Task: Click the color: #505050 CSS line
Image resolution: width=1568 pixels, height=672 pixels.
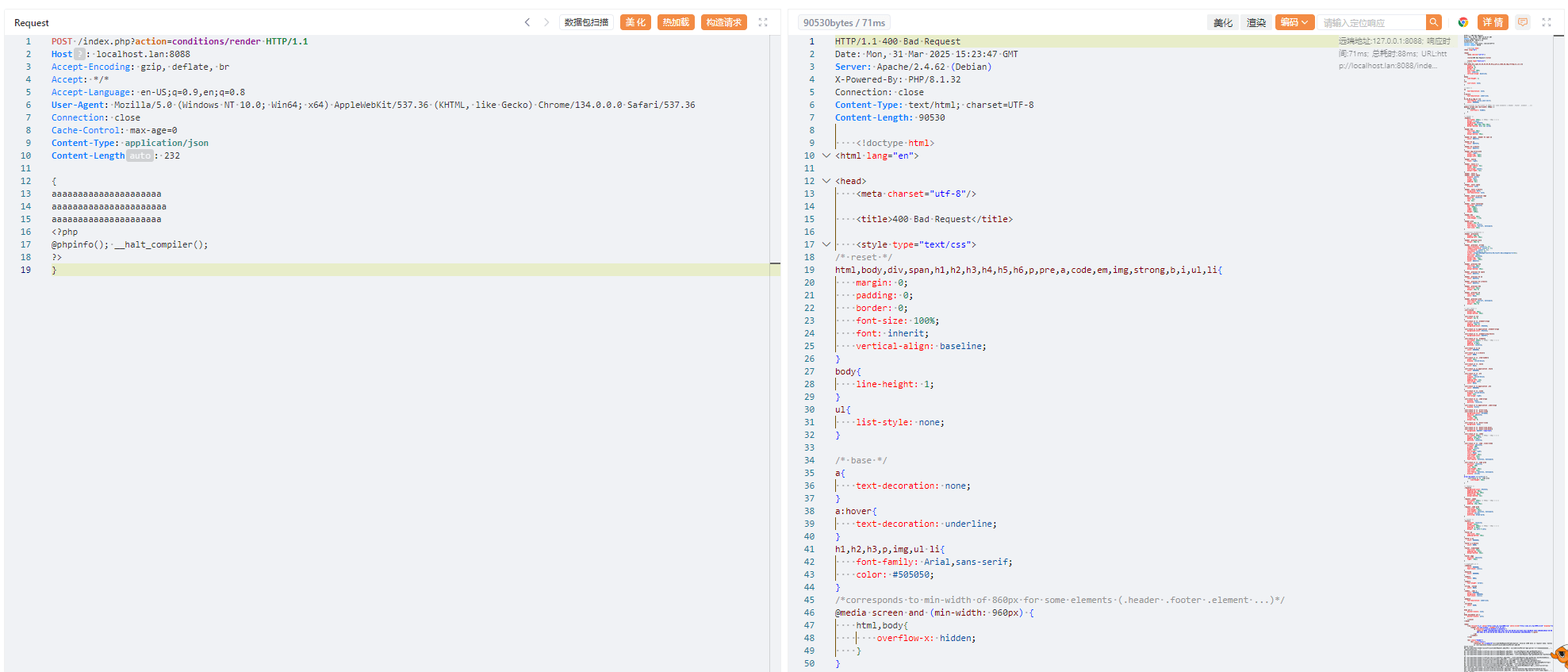Action: (x=895, y=574)
